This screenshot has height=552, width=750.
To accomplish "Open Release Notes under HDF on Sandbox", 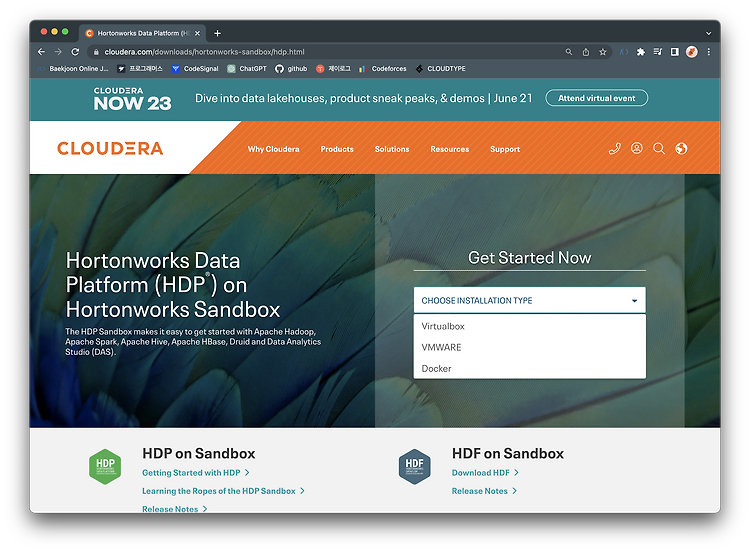I will pyautogui.click(x=484, y=491).
